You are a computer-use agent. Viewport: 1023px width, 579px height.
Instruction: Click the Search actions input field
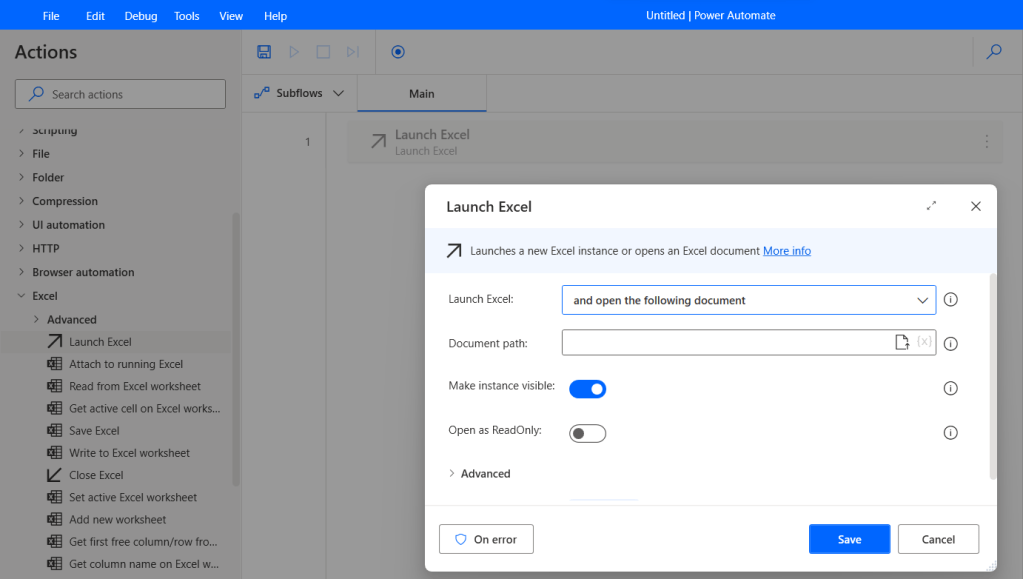tap(121, 94)
